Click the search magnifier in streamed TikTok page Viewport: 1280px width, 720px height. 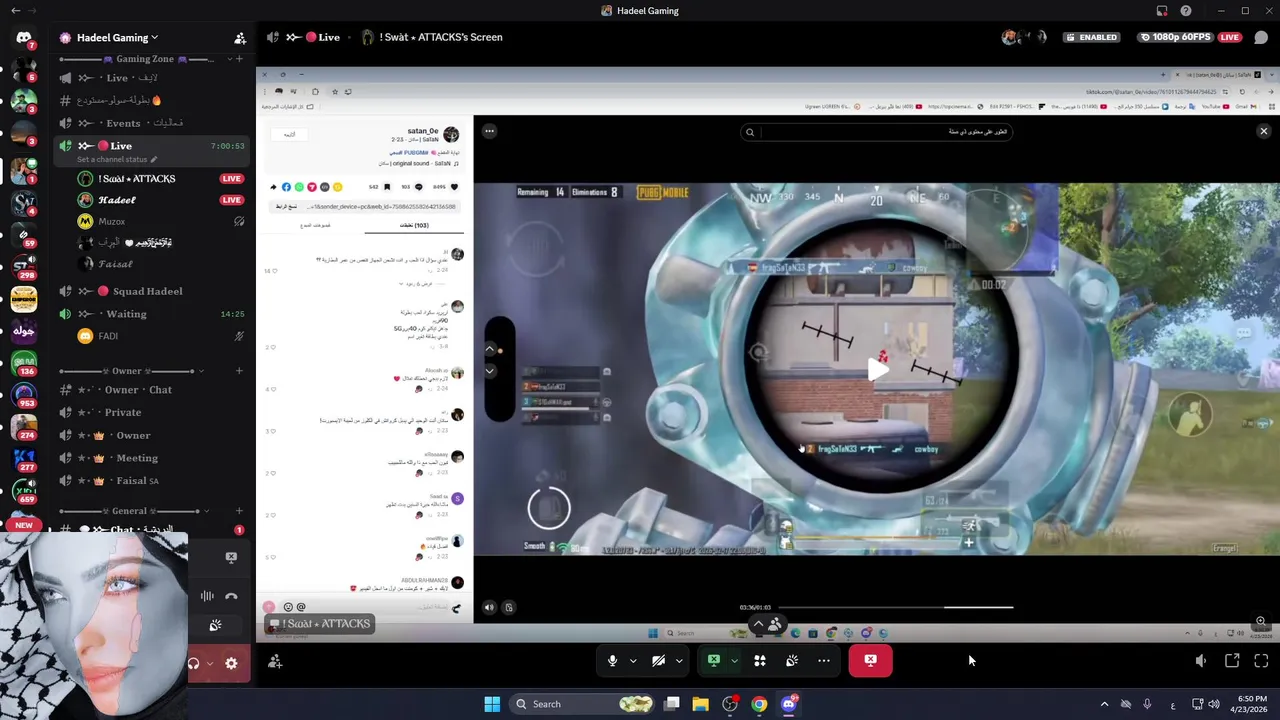(x=749, y=132)
